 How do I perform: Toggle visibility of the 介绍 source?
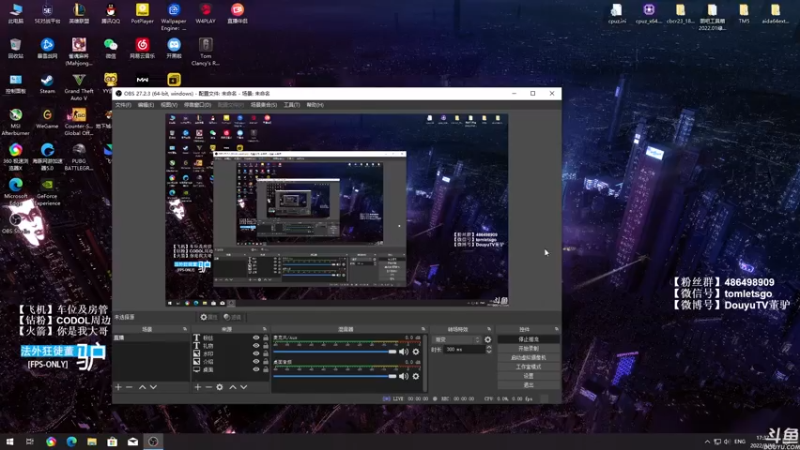[x=256, y=361]
